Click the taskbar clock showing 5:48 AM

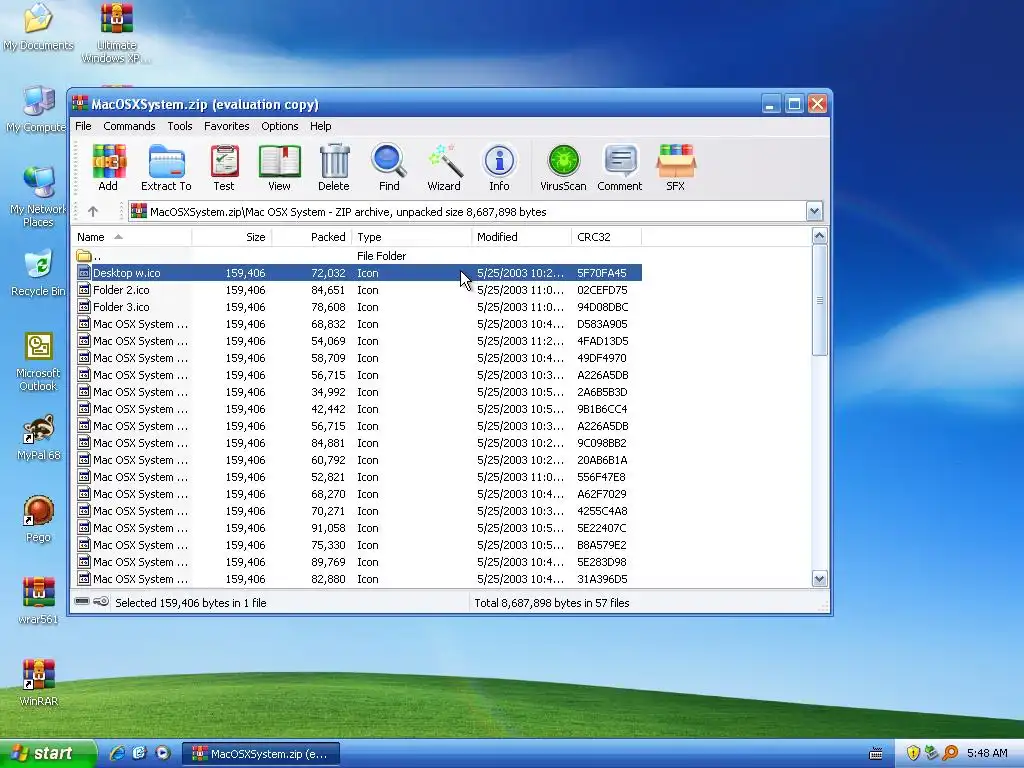[987, 754]
